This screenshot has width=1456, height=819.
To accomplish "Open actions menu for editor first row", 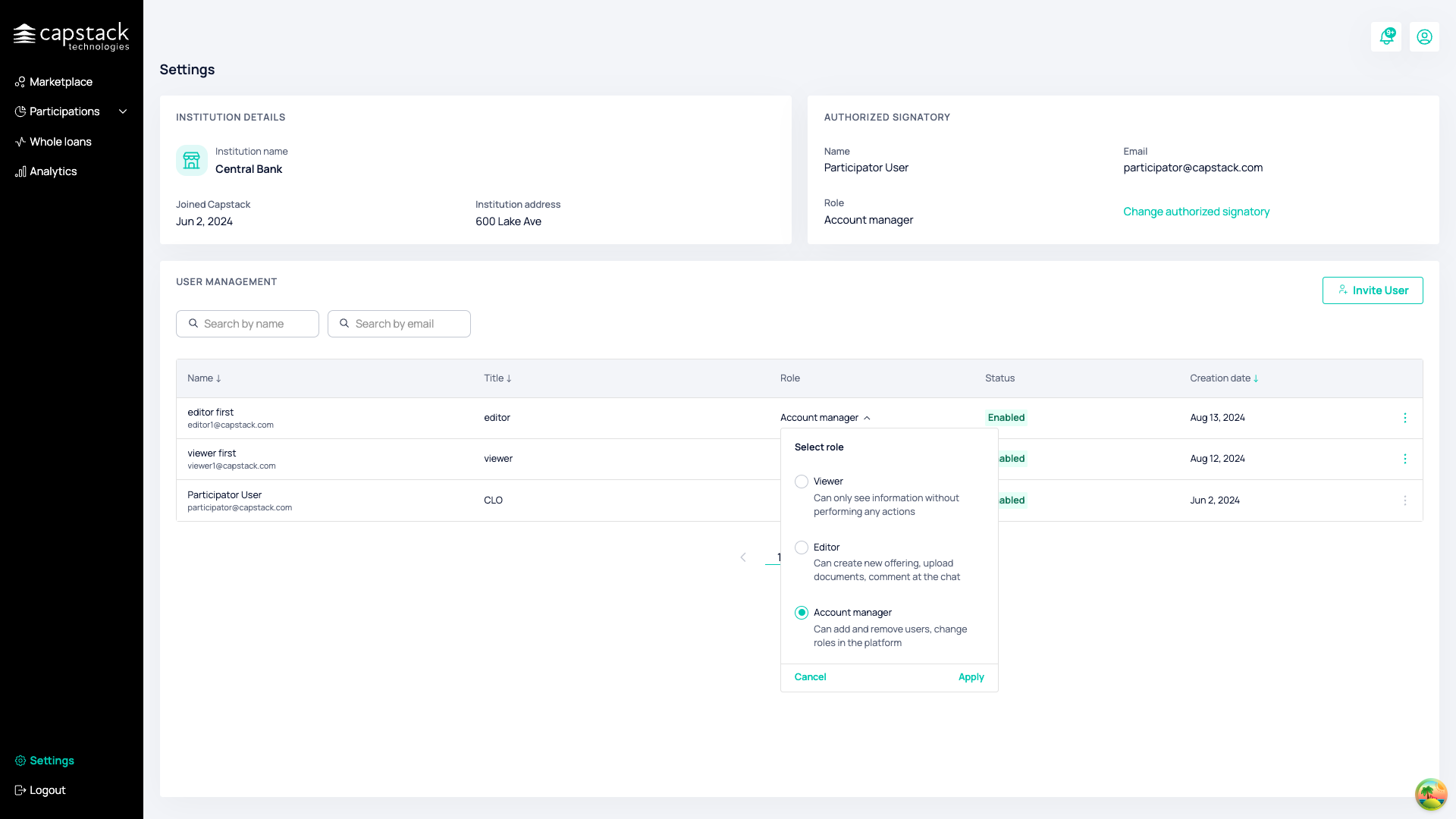I will [1404, 418].
